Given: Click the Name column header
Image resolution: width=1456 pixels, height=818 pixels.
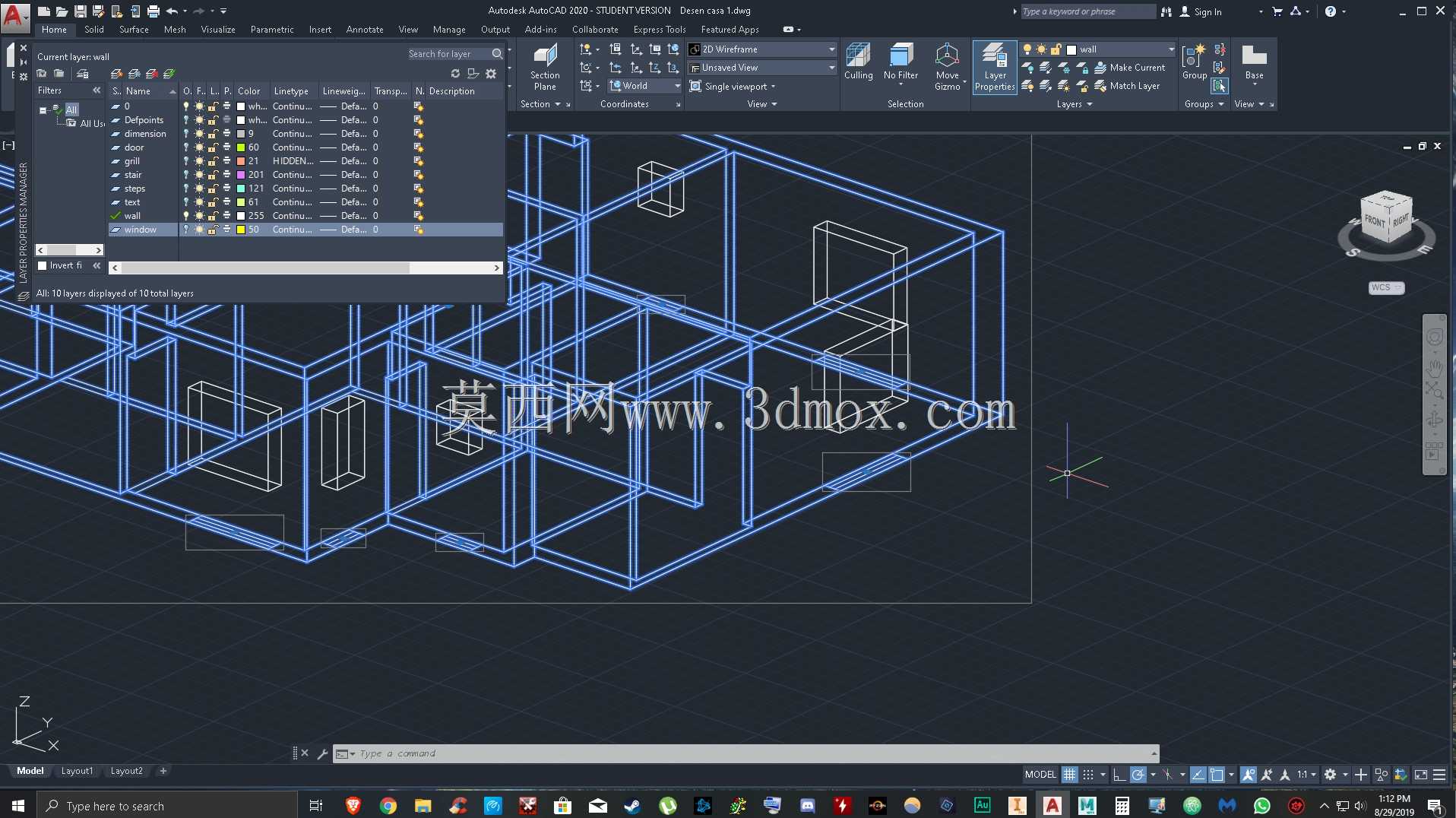Looking at the screenshot, I should [150, 91].
